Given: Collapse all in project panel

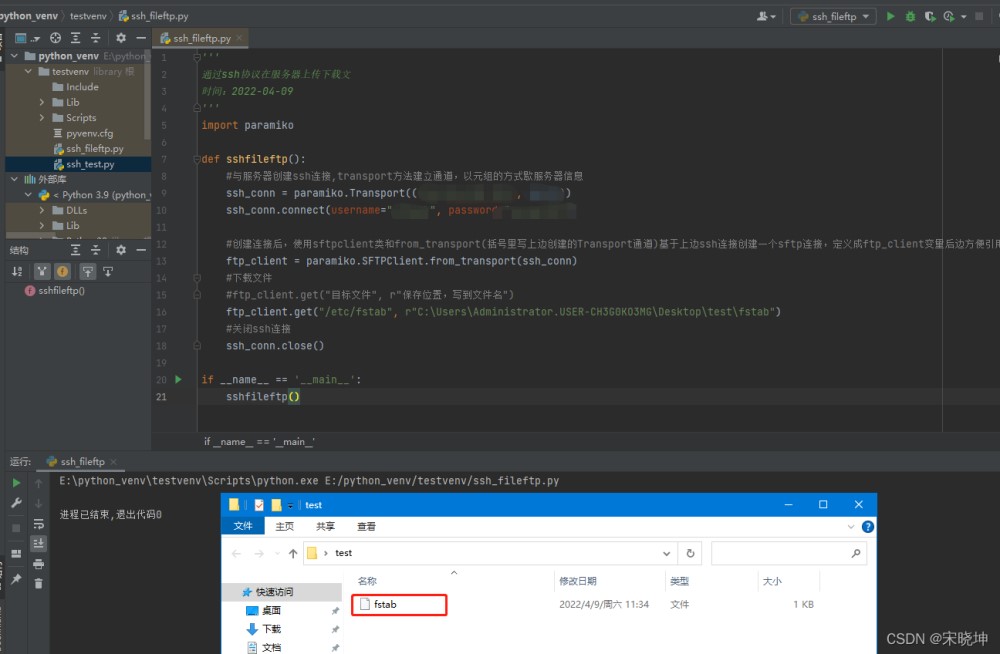Looking at the screenshot, I should point(96,38).
